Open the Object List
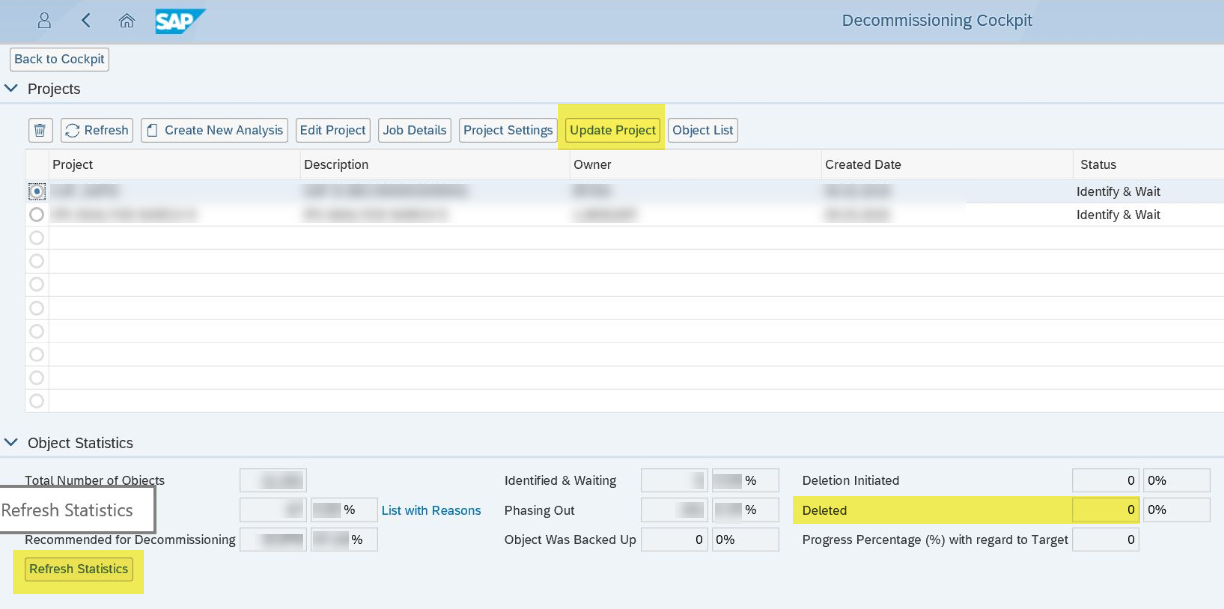The width and height of the screenshot is (1224, 609). 703,130
